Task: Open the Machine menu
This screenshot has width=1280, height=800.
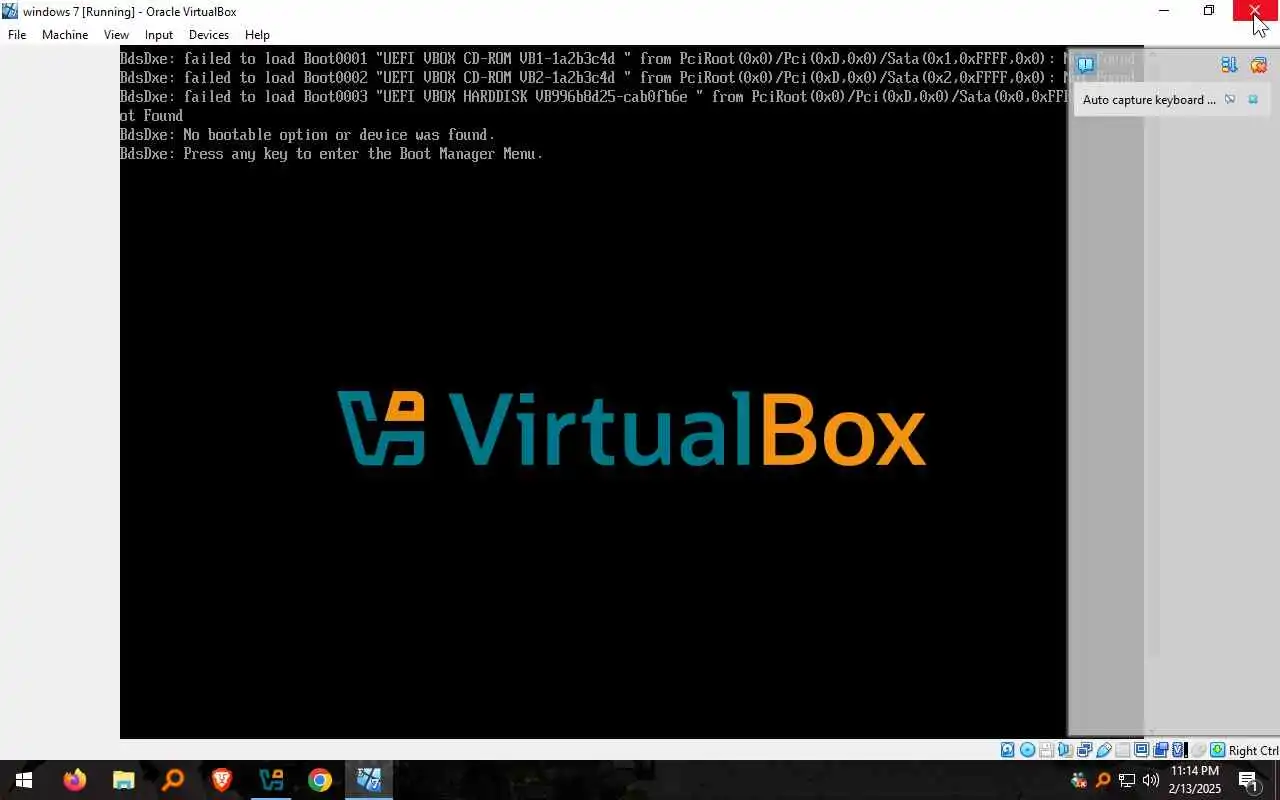Action: 65,35
